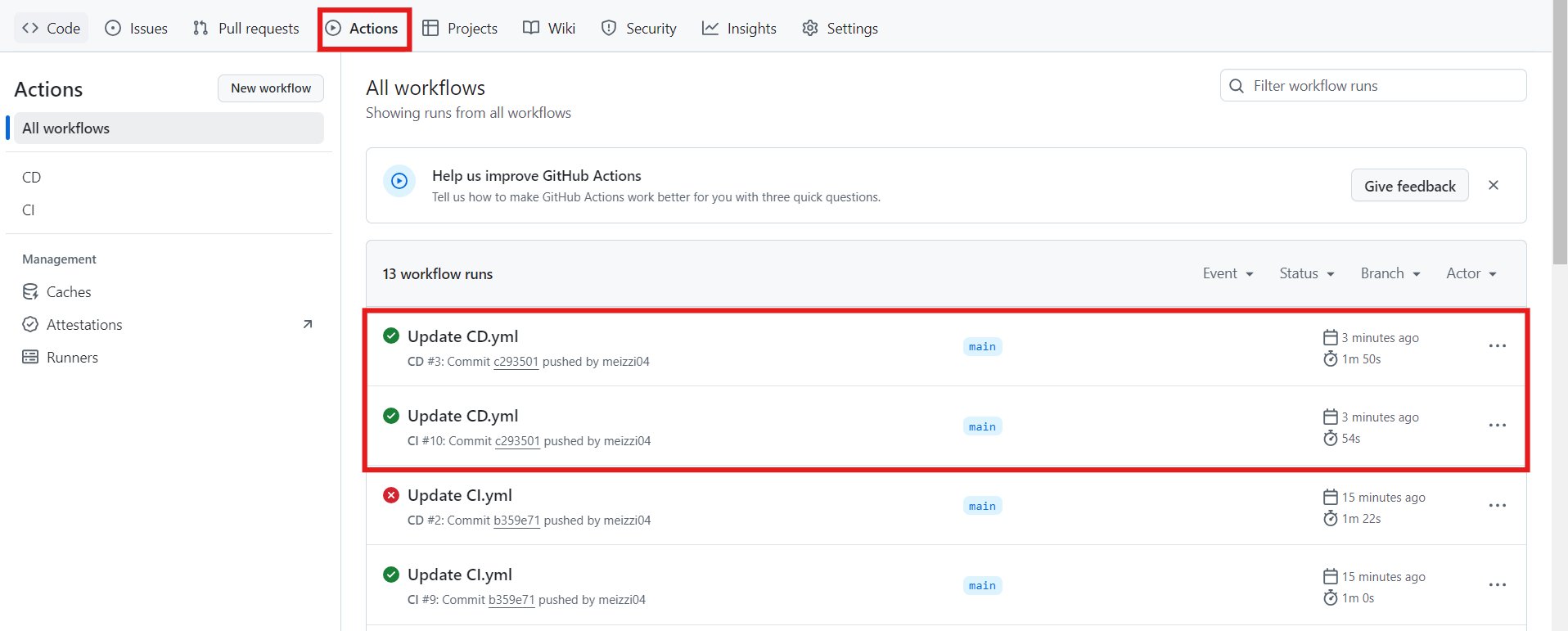Open commit c293501 link in CI #10 row
1568x631 pixels.
point(517,441)
